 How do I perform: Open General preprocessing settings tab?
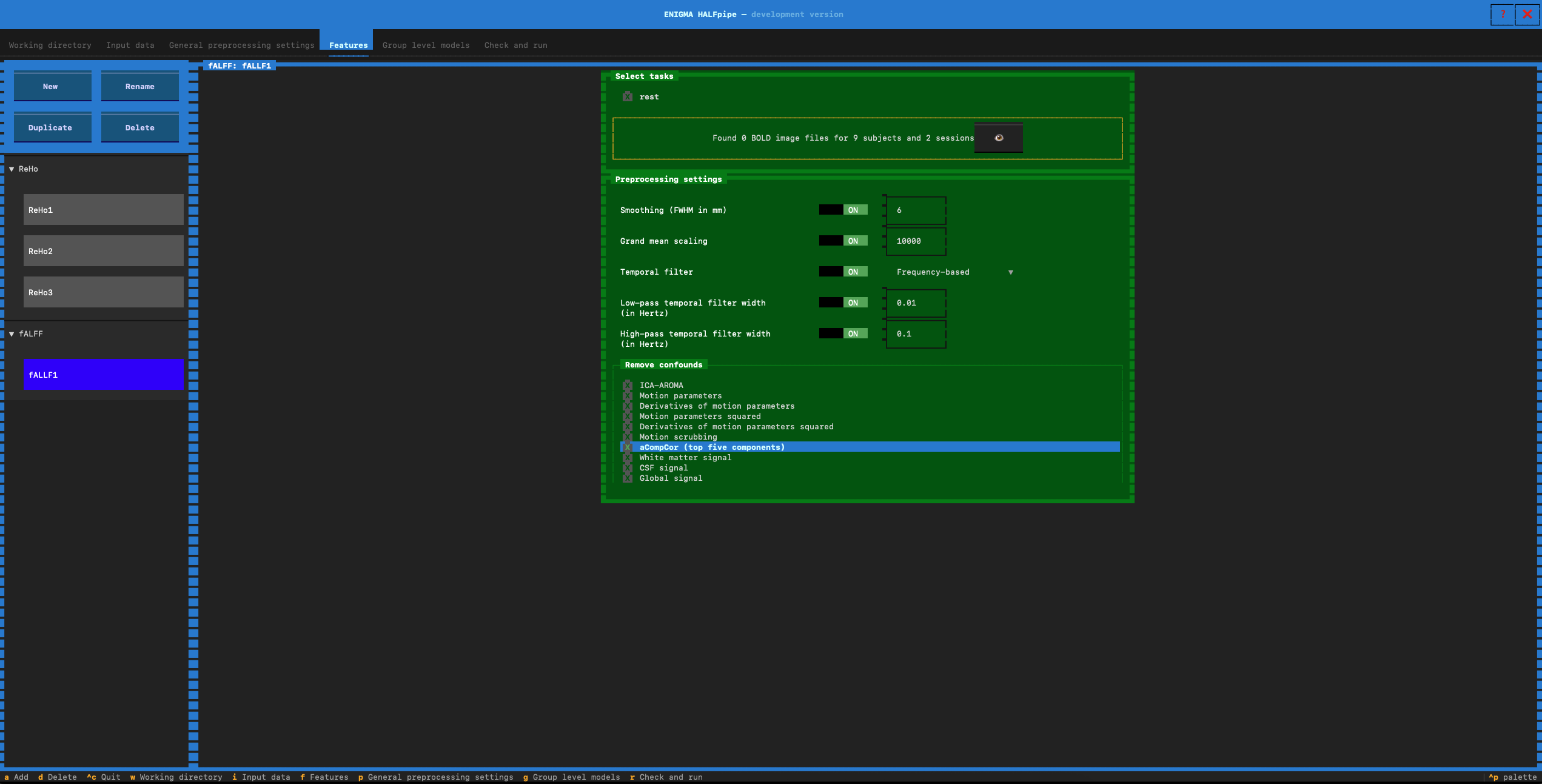coord(241,45)
